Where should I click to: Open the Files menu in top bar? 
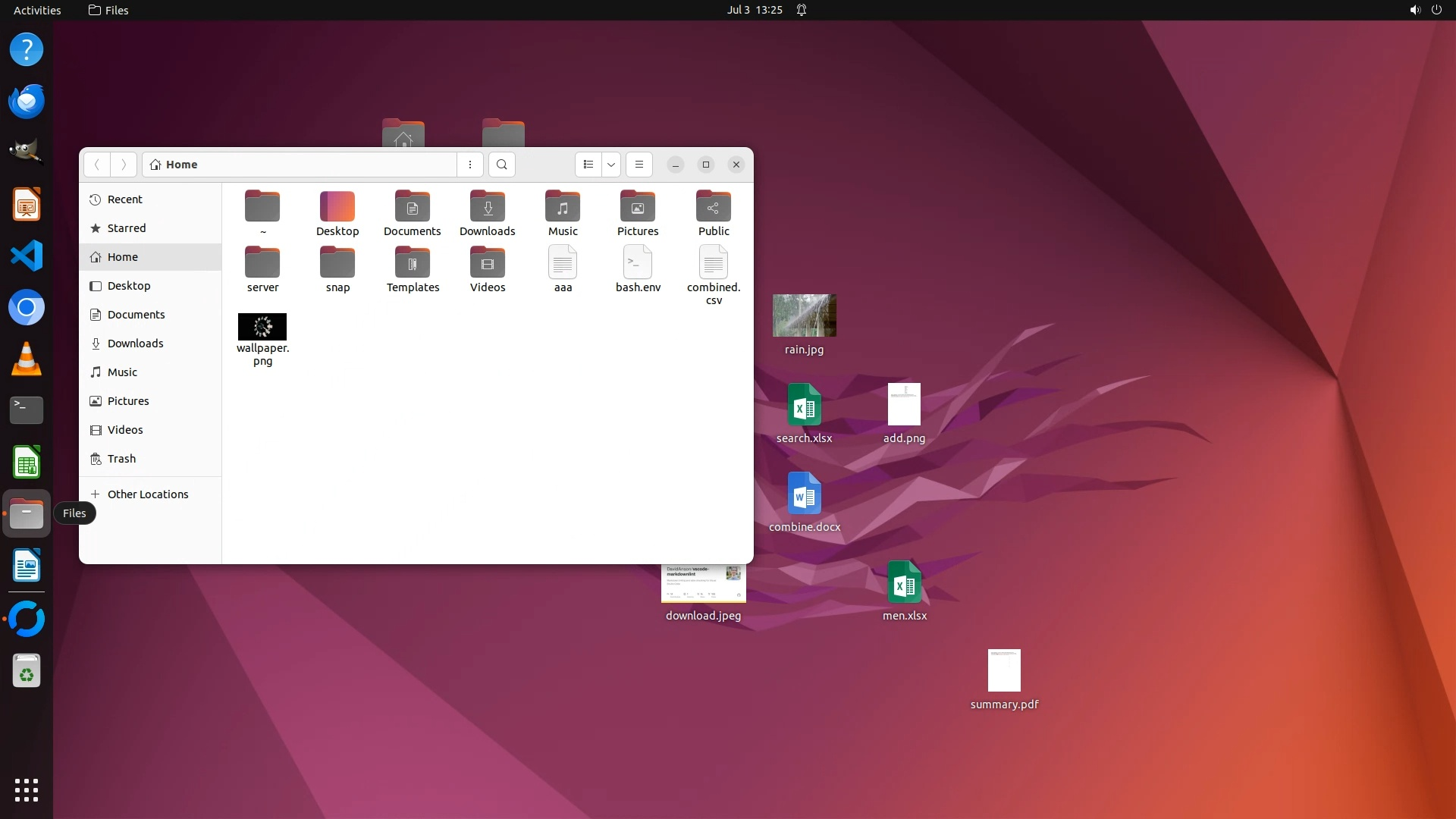point(108,10)
